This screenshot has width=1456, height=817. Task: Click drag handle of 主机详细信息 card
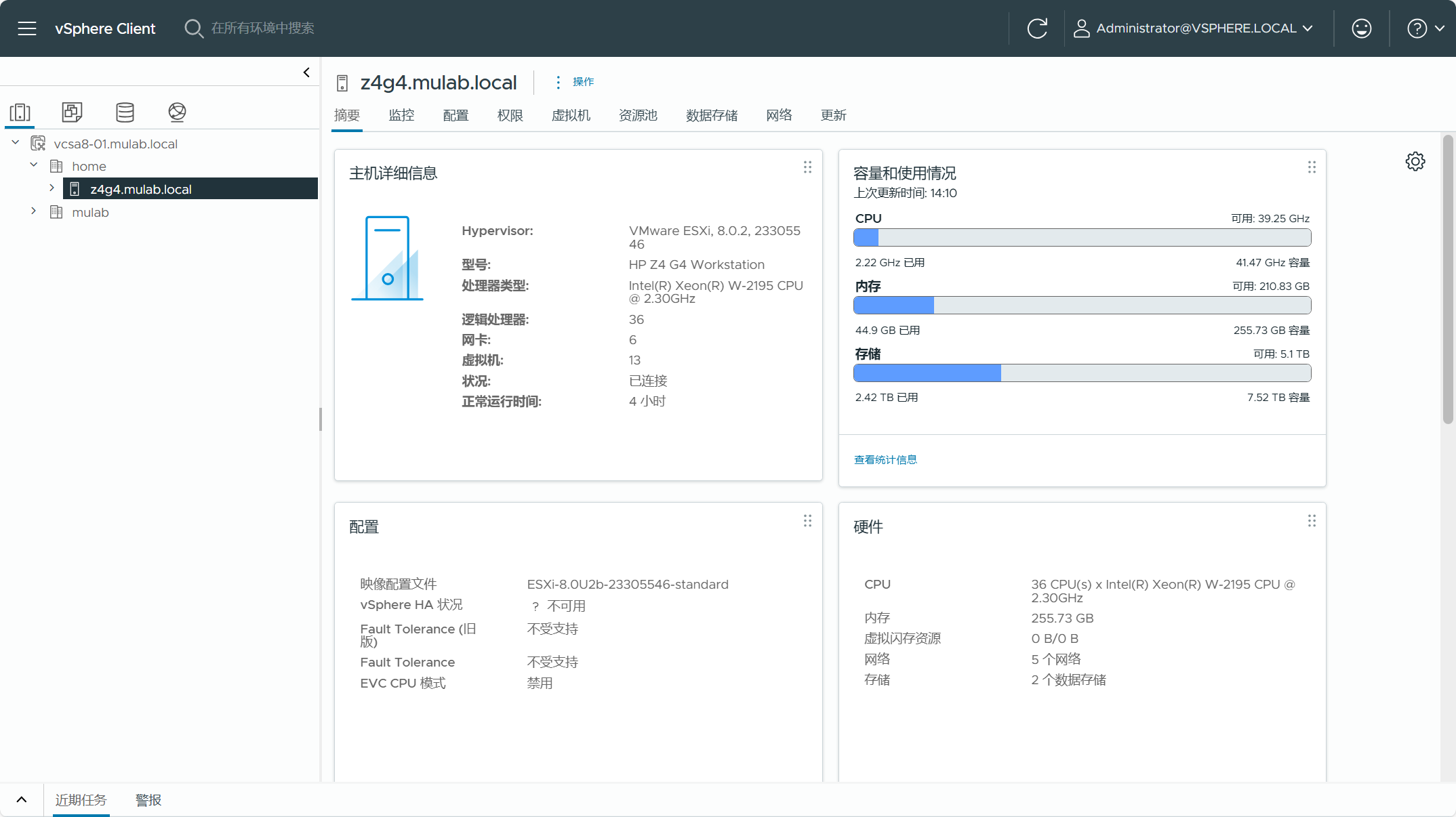coord(807,167)
